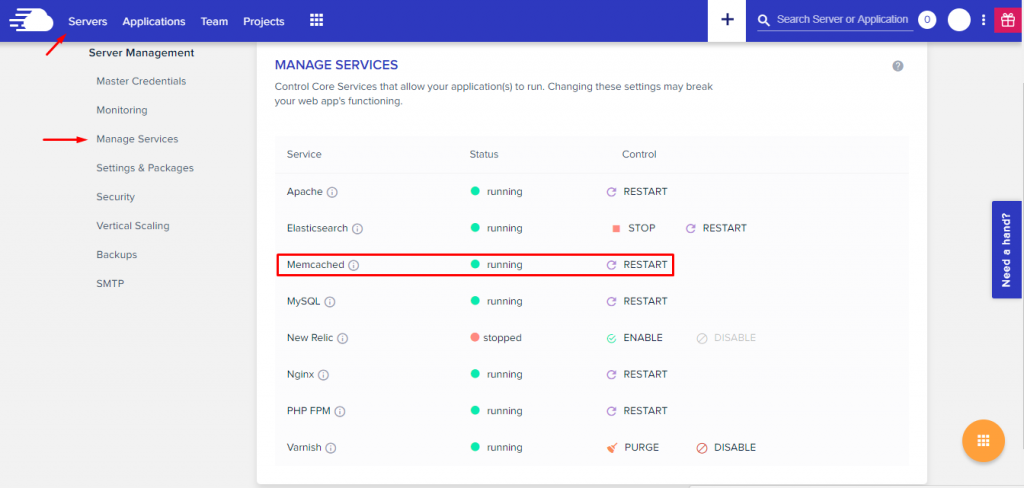
Task: Go to Master Credentials section
Action: (x=141, y=81)
